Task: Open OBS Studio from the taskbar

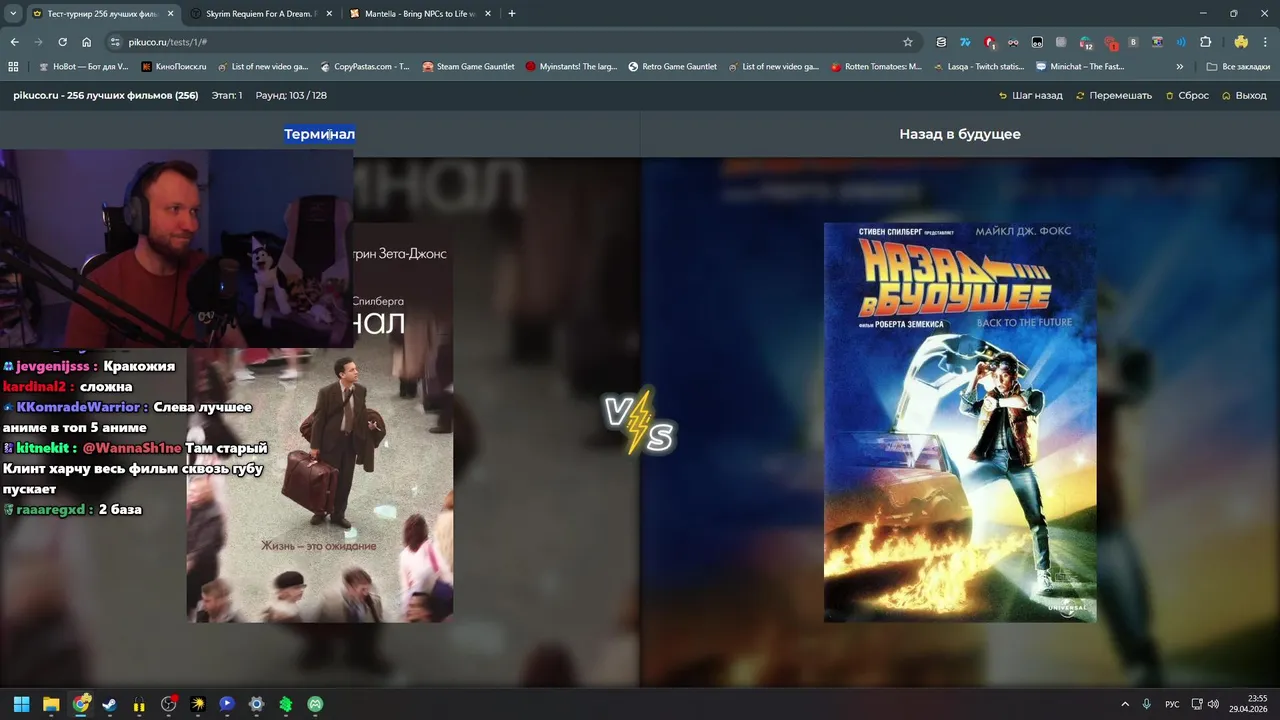Action: 168,704
